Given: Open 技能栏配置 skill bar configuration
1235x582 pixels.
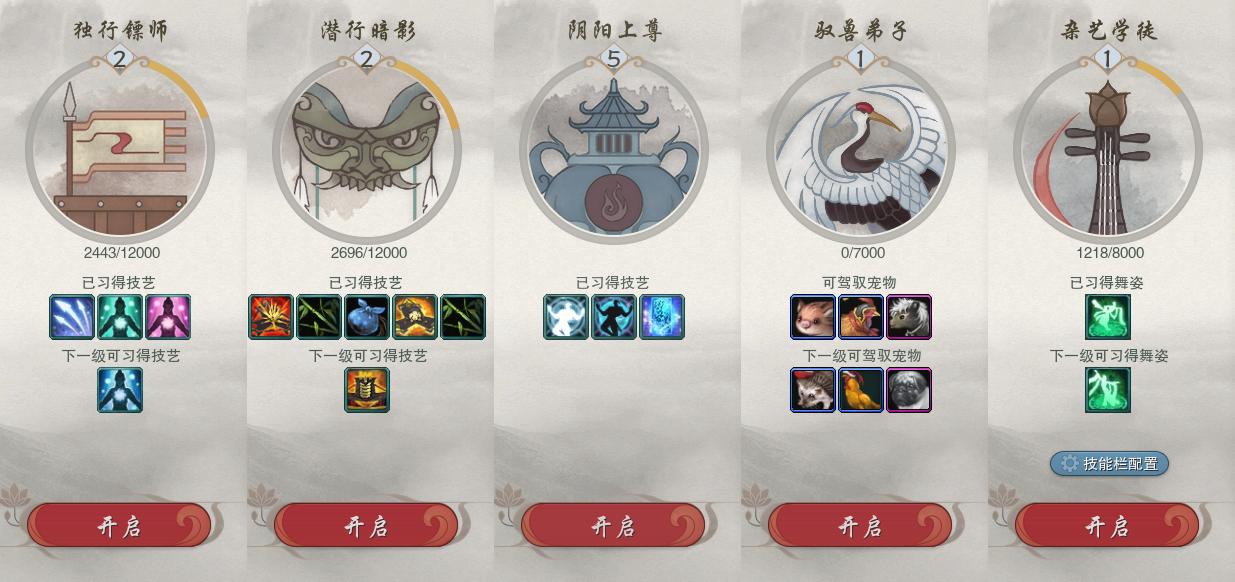Looking at the screenshot, I should point(1109,463).
